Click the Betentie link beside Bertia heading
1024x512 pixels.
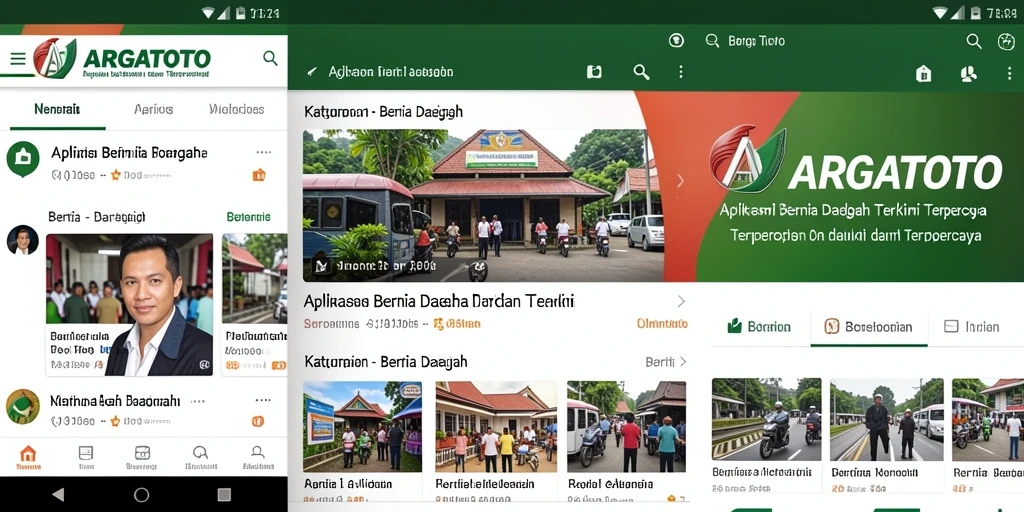248,216
